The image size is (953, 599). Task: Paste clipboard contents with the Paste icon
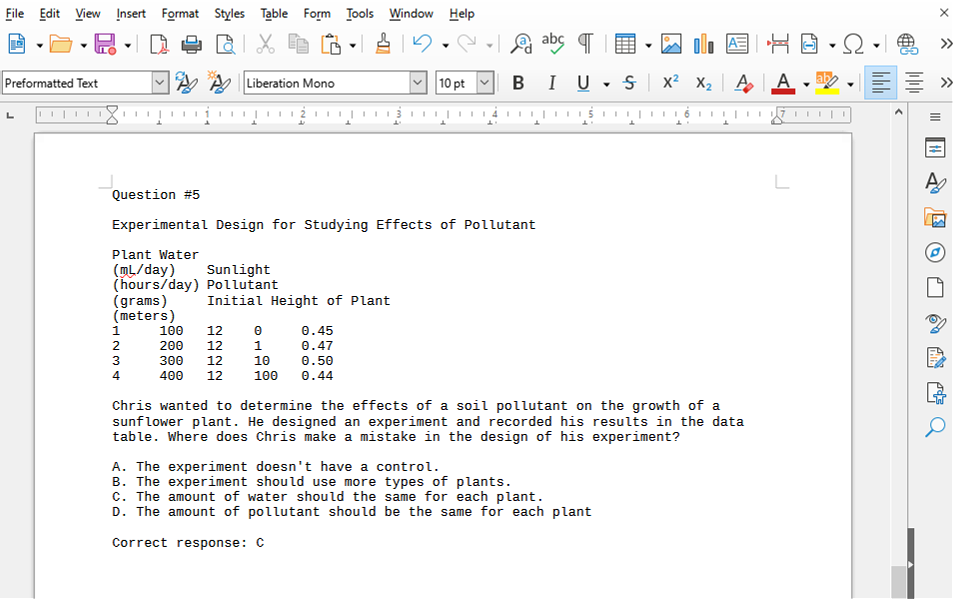[x=331, y=44]
